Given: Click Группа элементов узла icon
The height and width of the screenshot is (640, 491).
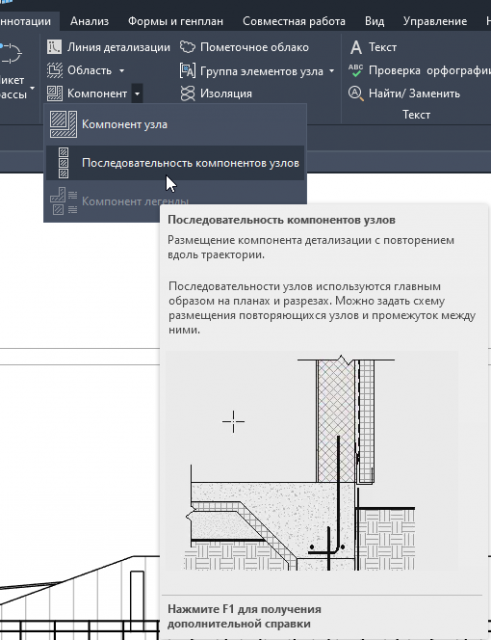Looking at the screenshot, I should [188, 70].
